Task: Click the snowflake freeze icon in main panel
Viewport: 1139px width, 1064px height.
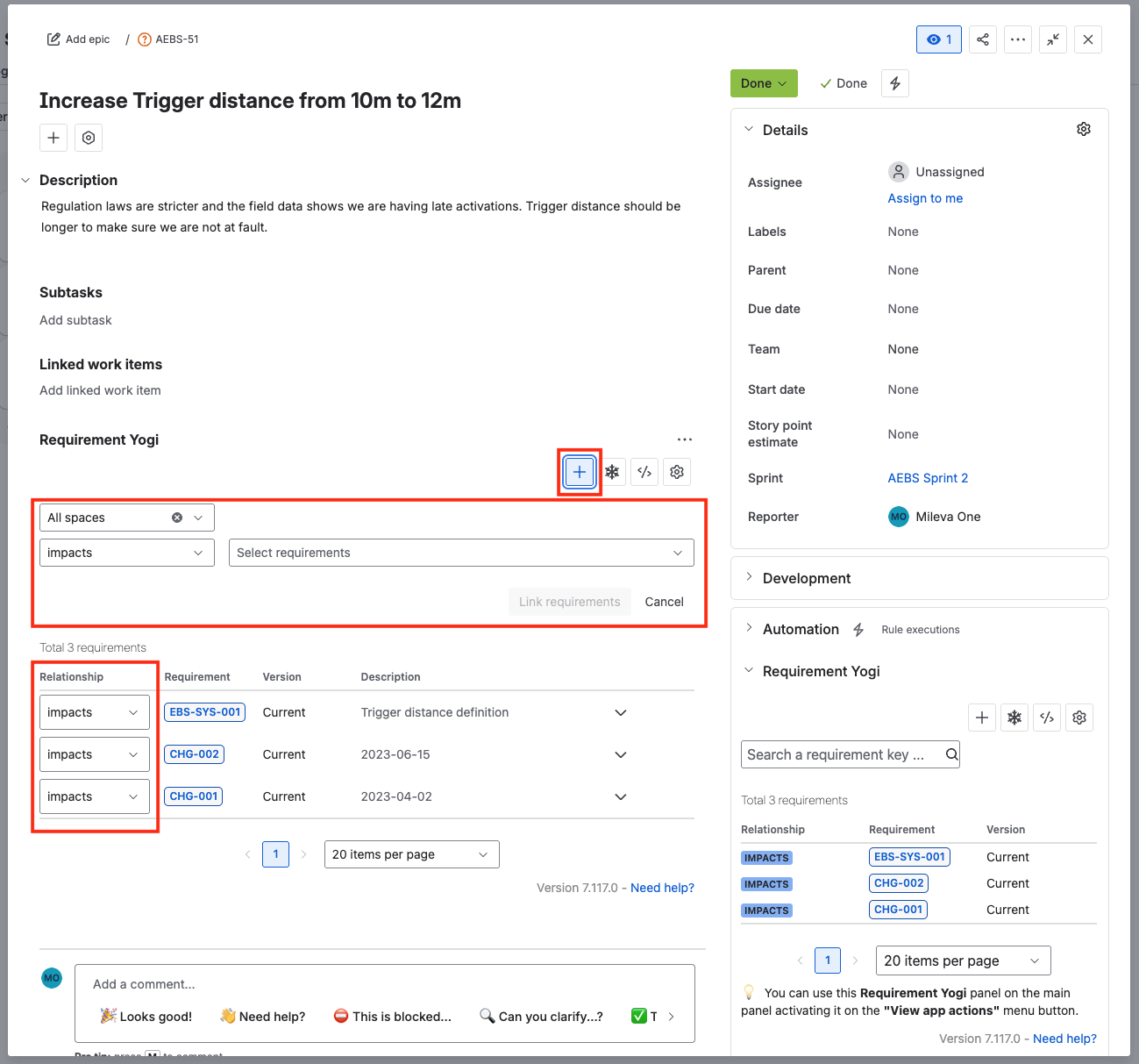Action: [612, 472]
